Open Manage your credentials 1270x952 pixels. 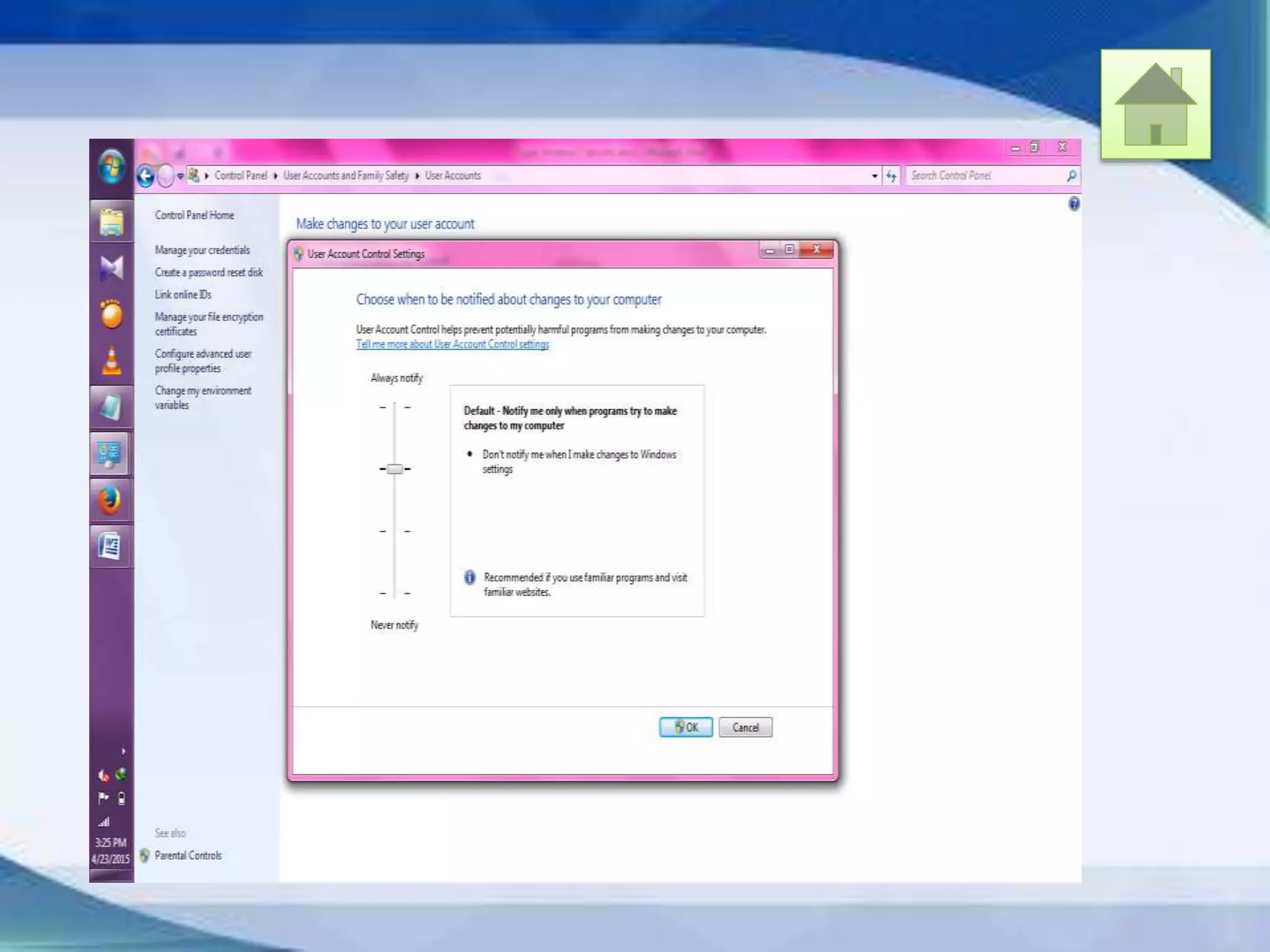[202, 250]
